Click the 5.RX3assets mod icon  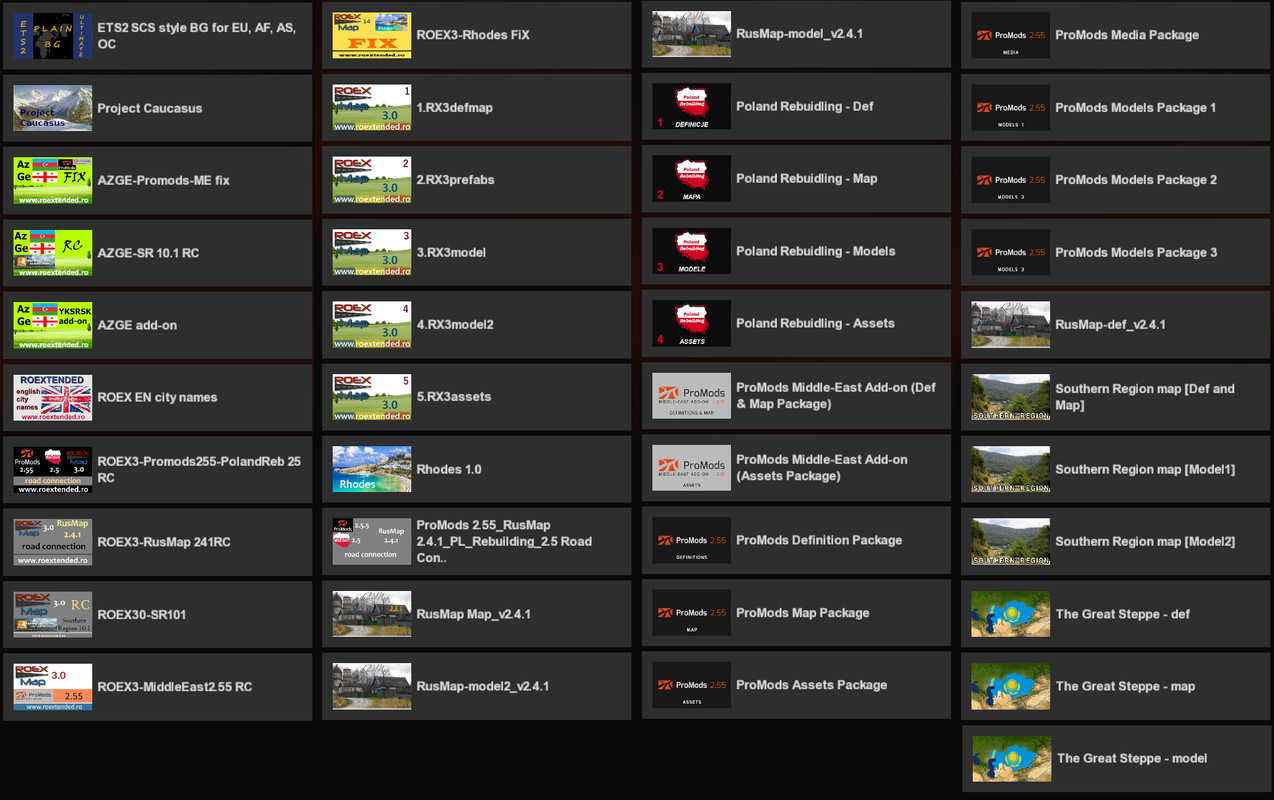[x=372, y=397]
